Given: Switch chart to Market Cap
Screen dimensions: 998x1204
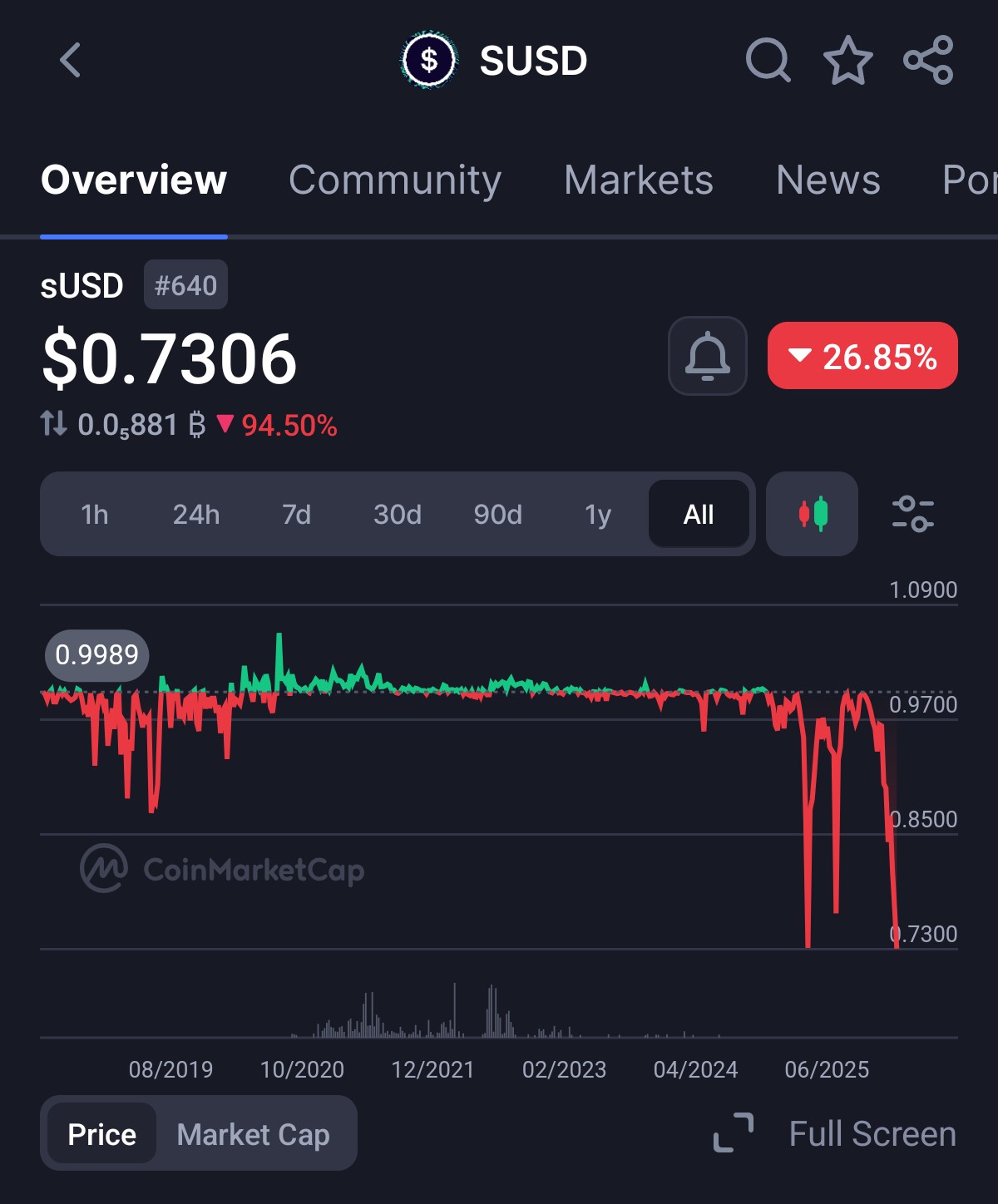Looking at the screenshot, I should pos(253,1134).
